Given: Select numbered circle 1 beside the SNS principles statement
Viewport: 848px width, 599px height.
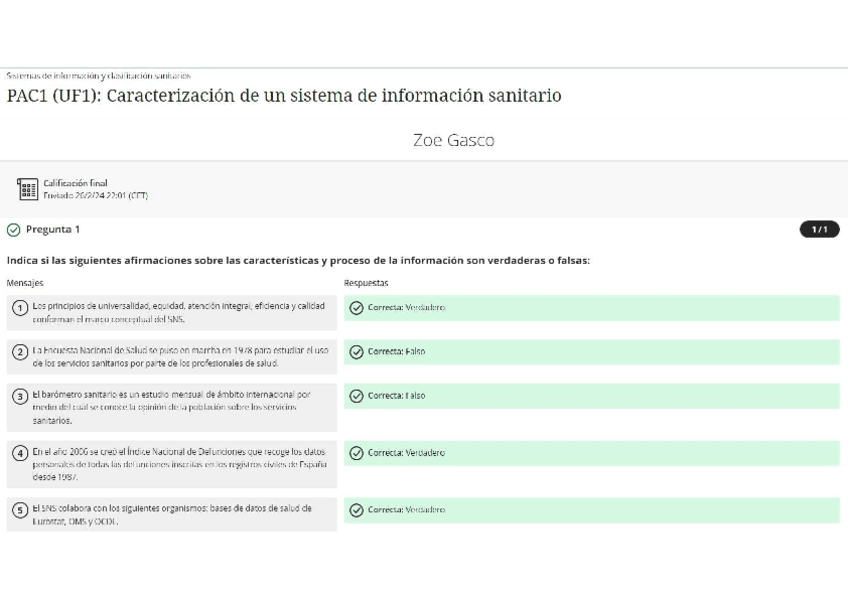Looking at the screenshot, I should pyautogui.click(x=21, y=307).
